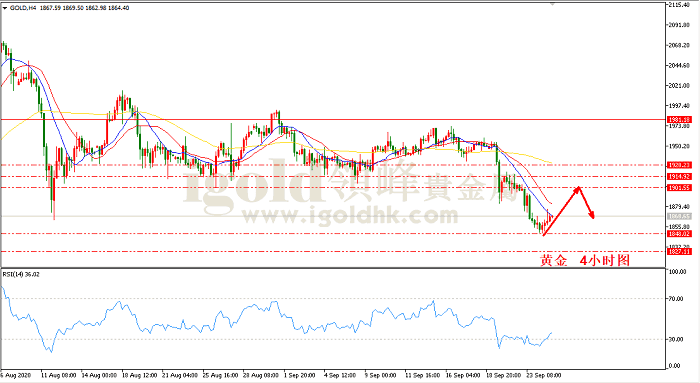Select the 1920.23 resistance level tag
The width and height of the screenshot is (700, 383).
pos(679,165)
